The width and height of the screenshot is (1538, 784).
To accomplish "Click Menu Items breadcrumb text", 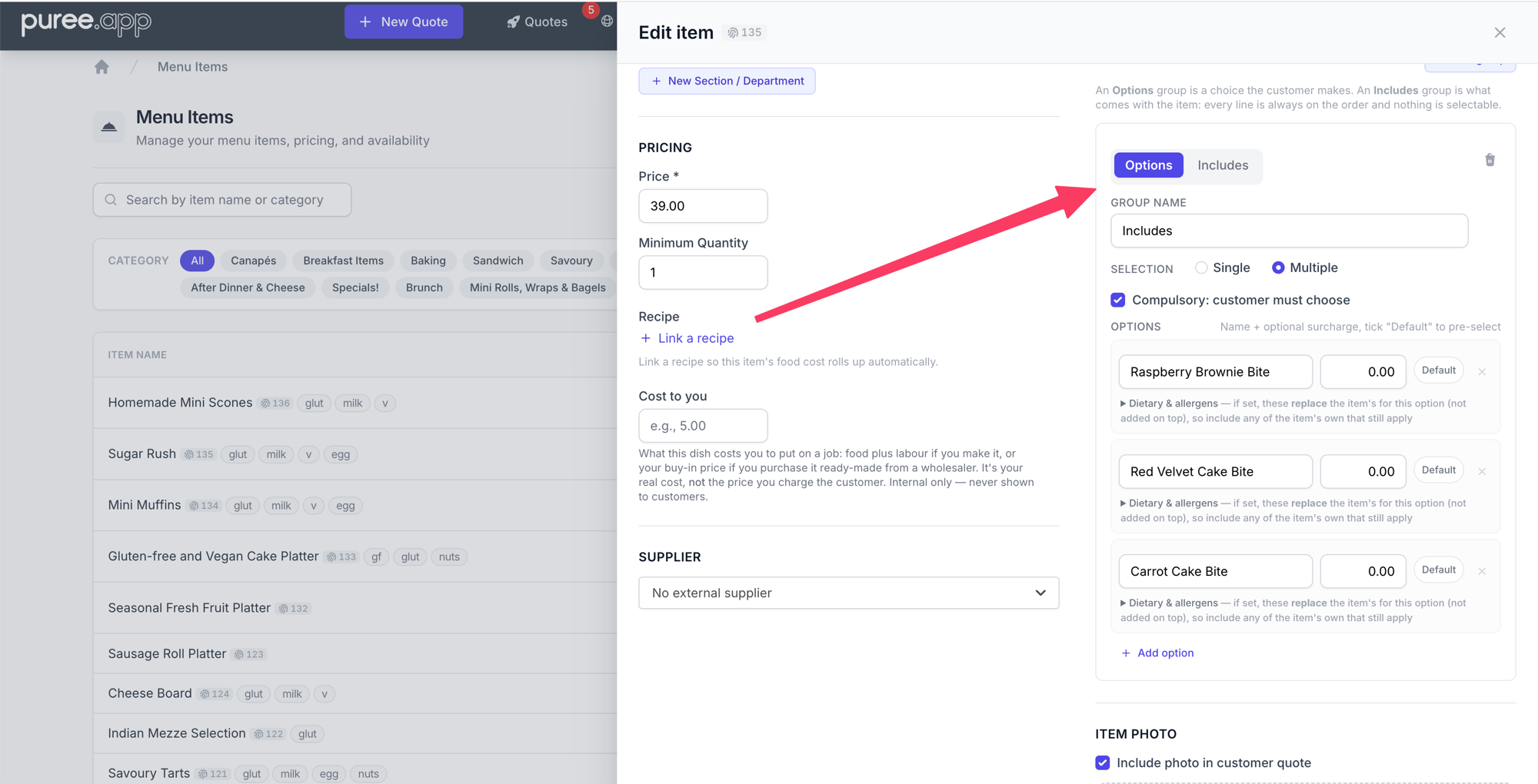I will 192,67.
